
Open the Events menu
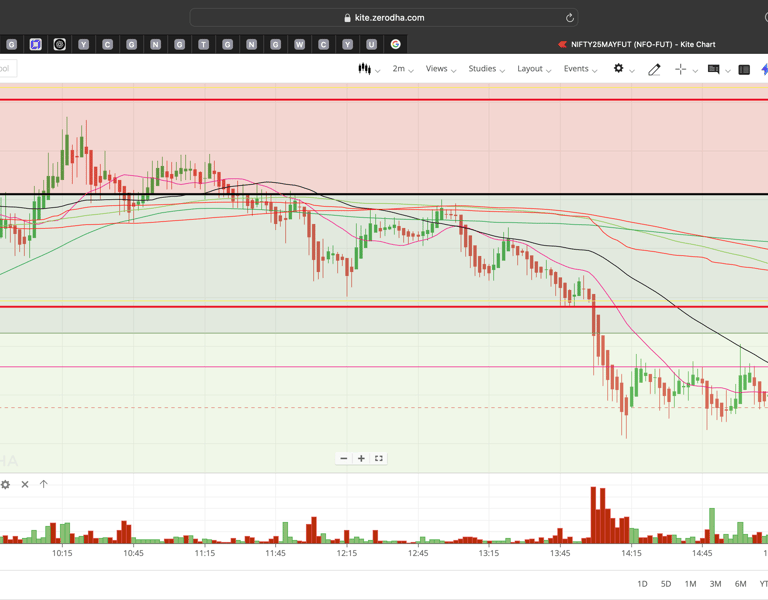click(x=580, y=69)
